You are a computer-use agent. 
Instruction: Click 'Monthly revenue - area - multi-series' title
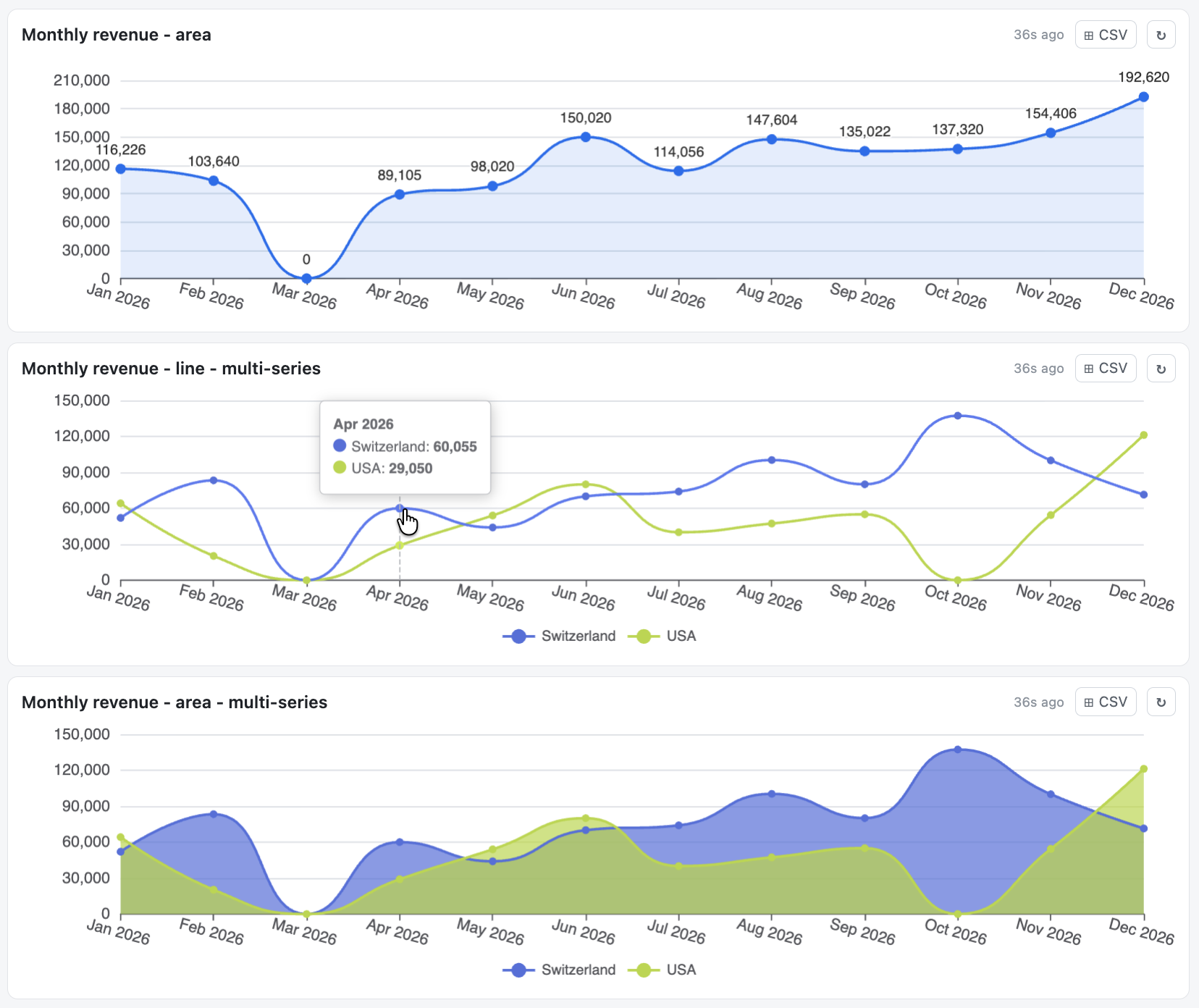(x=174, y=702)
